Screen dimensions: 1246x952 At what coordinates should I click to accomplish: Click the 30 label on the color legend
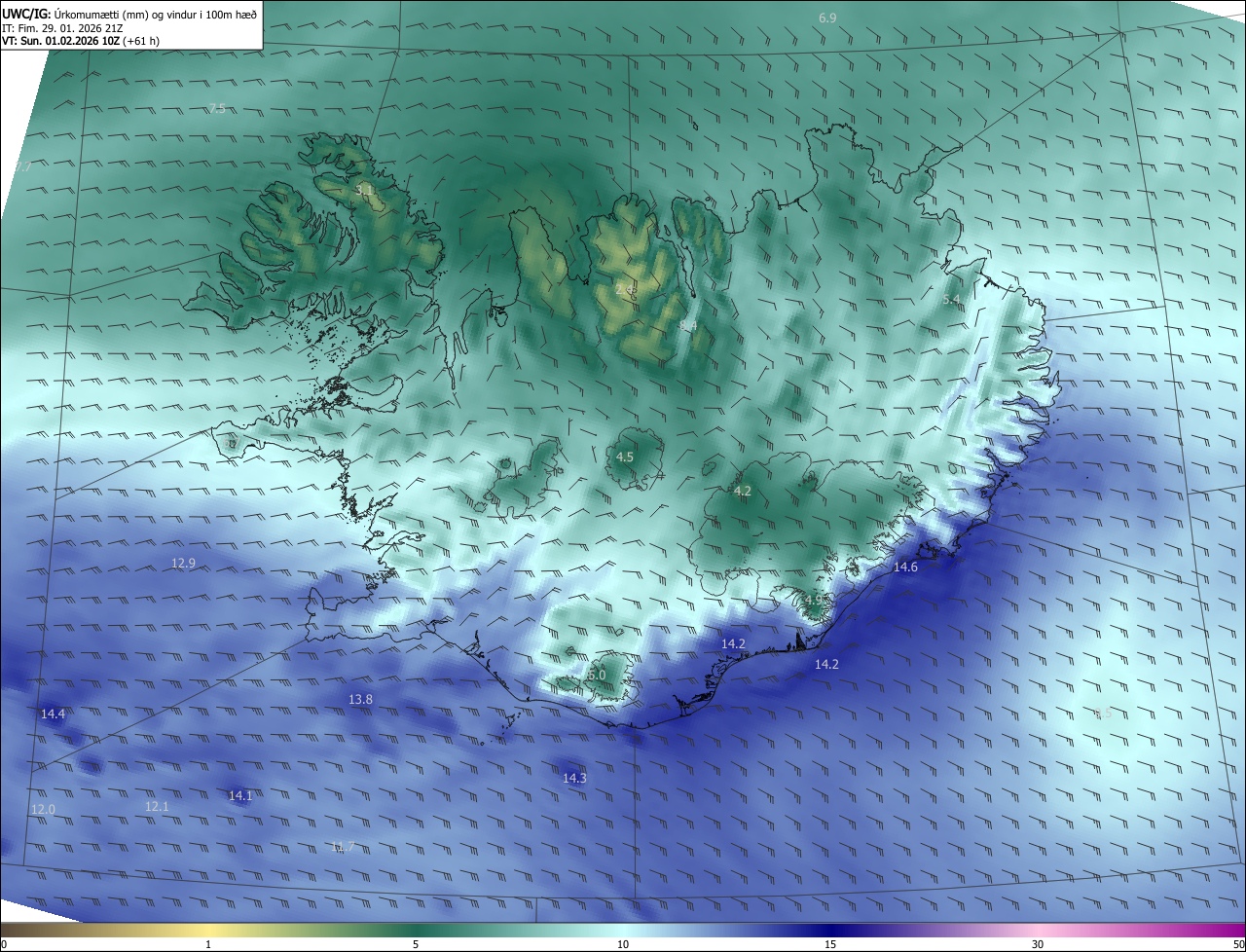(1038, 944)
